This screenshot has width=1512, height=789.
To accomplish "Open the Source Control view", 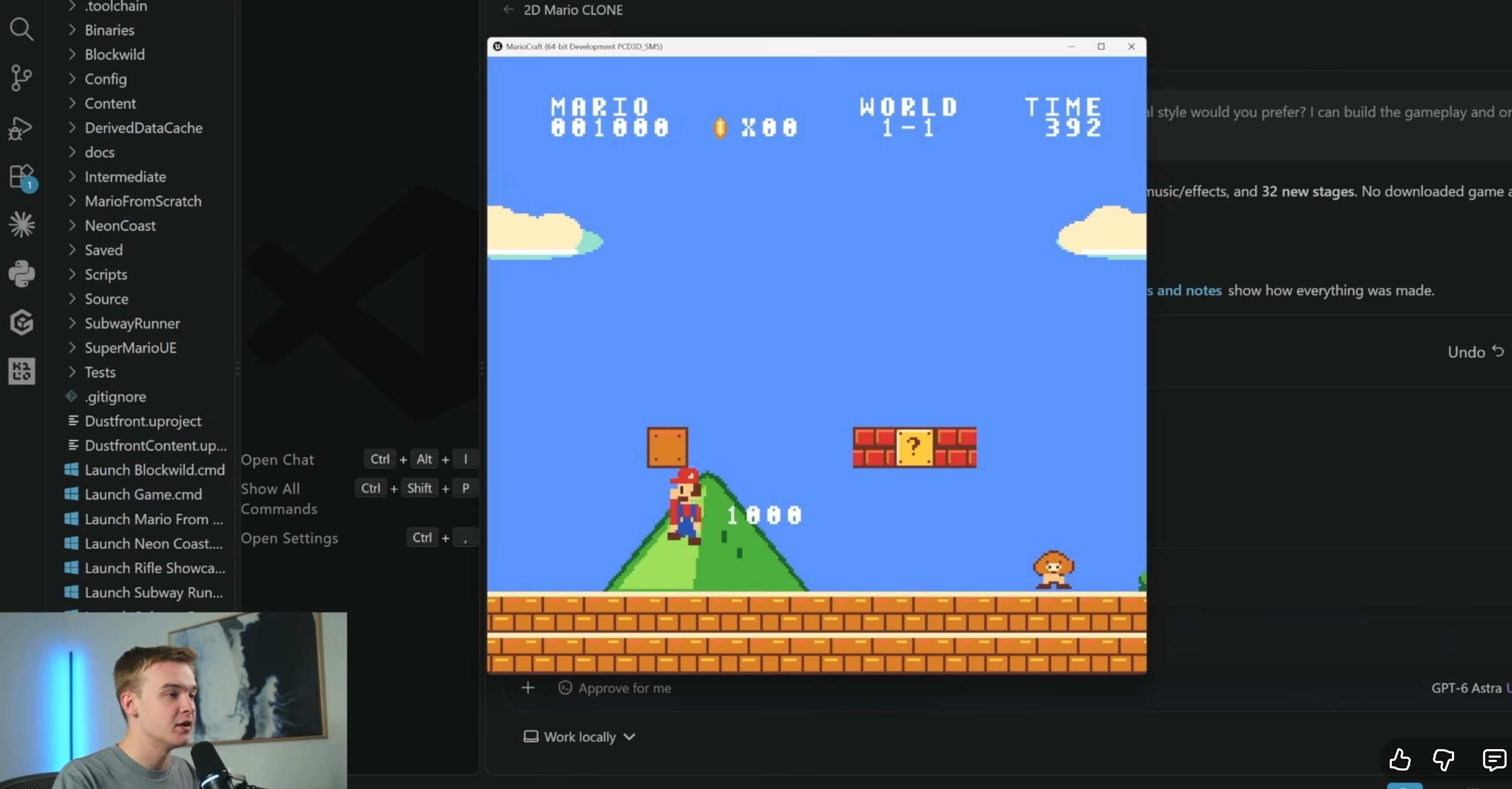I will point(22,78).
